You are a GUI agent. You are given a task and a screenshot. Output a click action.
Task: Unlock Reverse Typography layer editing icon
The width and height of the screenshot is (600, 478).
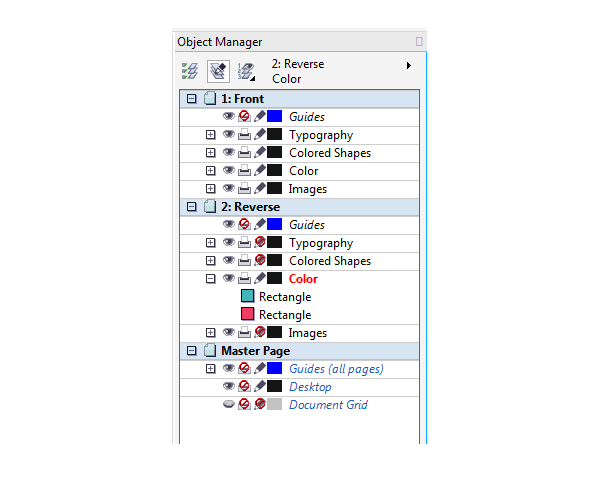click(260, 242)
